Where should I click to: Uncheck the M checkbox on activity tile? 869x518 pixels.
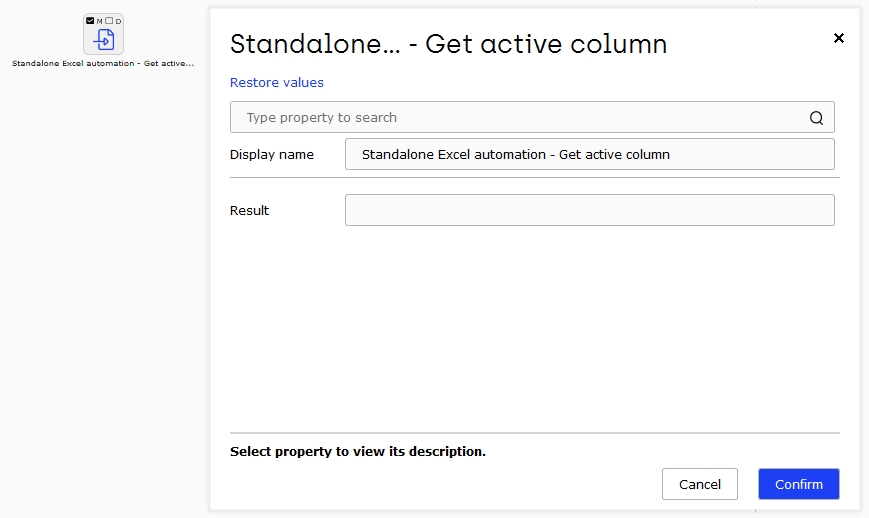click(x=90, y=20)
